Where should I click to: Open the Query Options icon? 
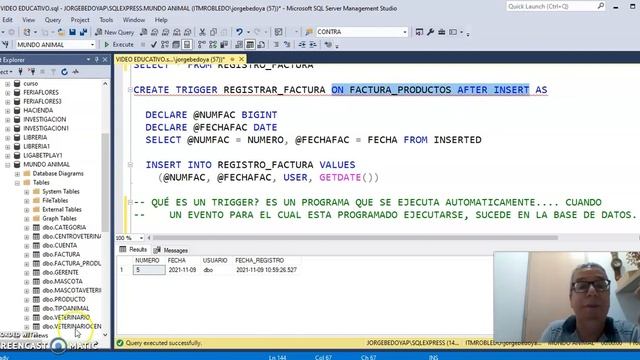click(x=176, y=44)
